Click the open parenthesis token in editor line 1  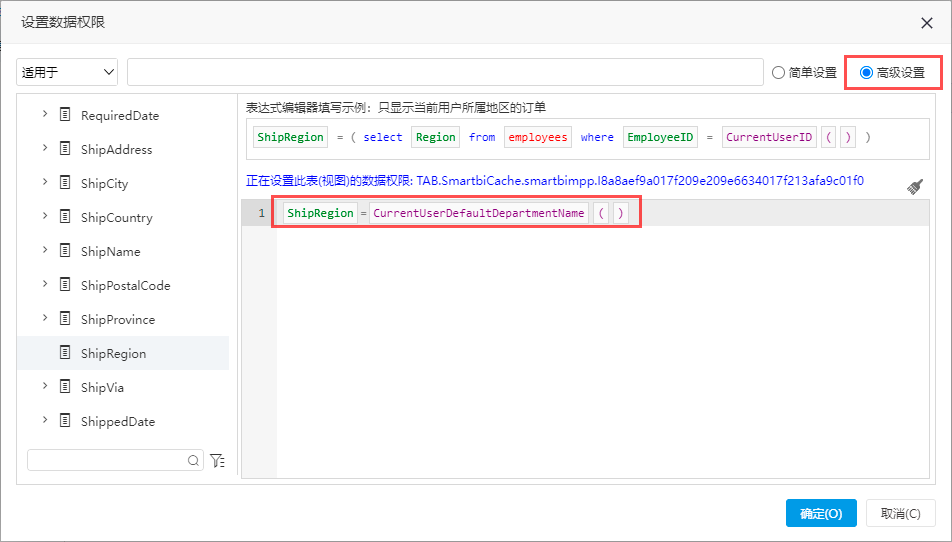601,213
